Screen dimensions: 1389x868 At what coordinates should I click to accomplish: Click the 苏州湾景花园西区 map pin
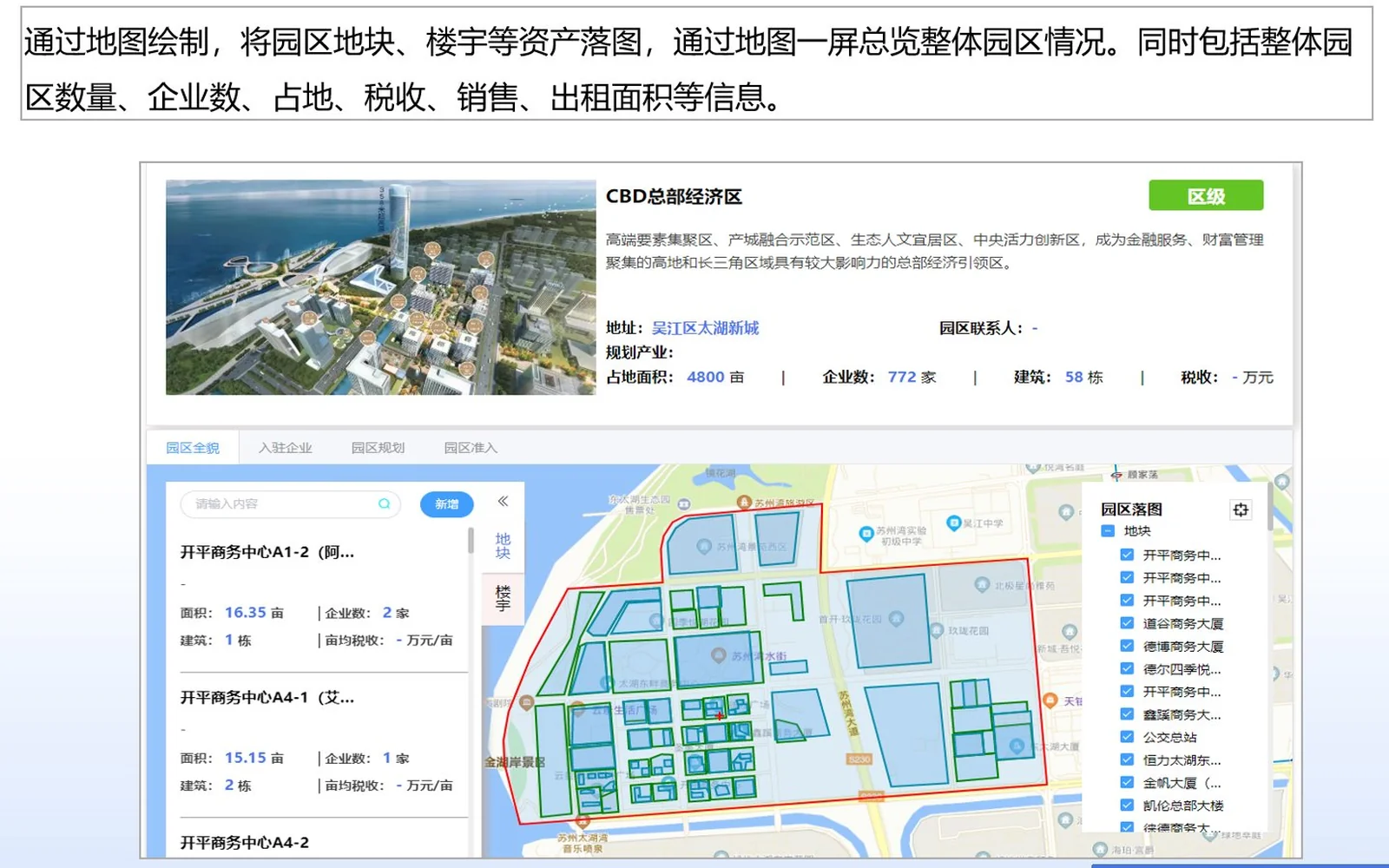point(703,547)
